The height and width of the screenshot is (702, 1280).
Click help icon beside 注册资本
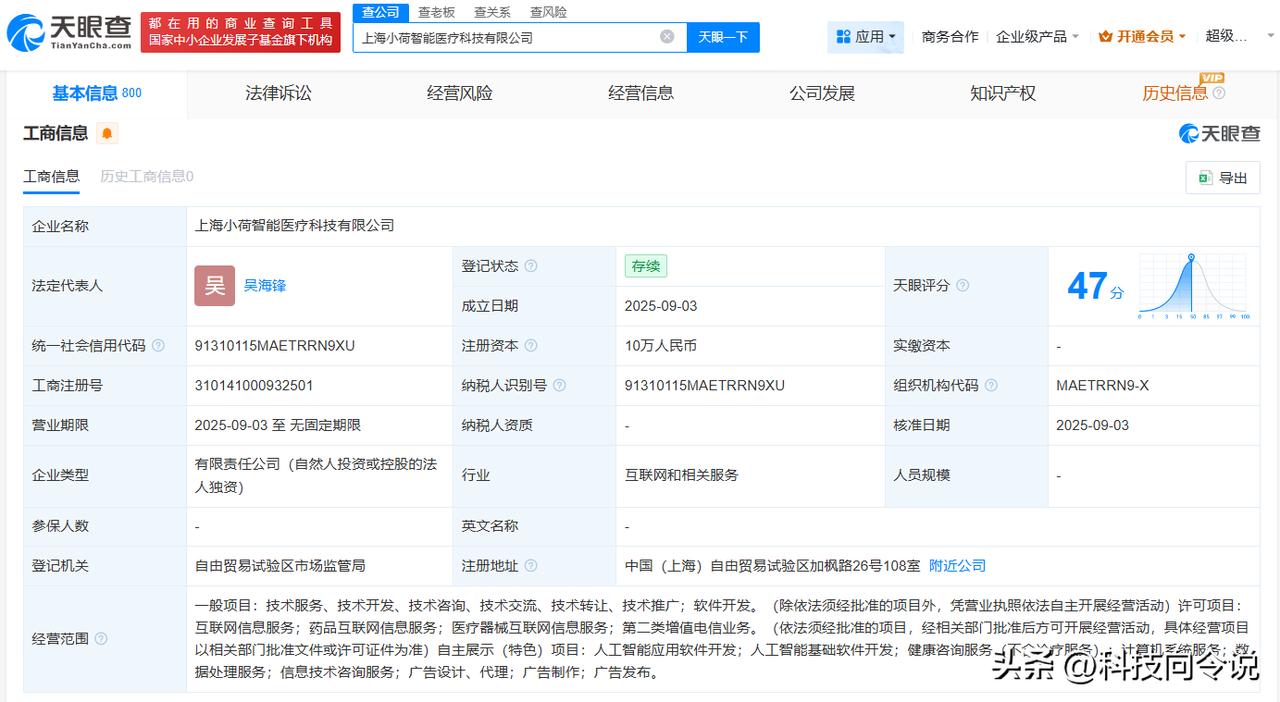click(531, 345)
